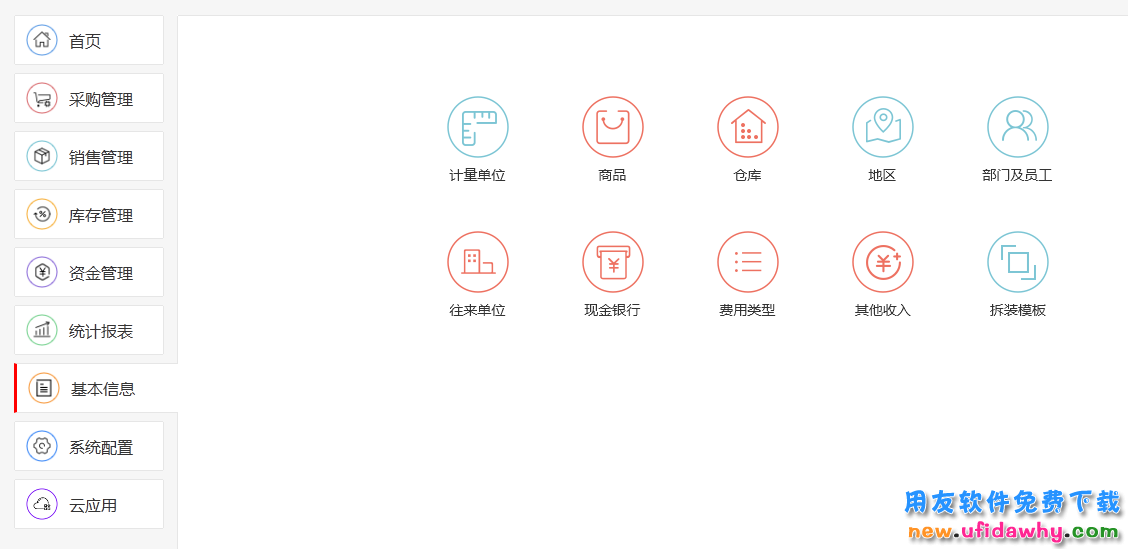This screenshot has height=549, width=1128.
Task: Select the active 基本信息 sidebar tab
Action: click(95, 389)
